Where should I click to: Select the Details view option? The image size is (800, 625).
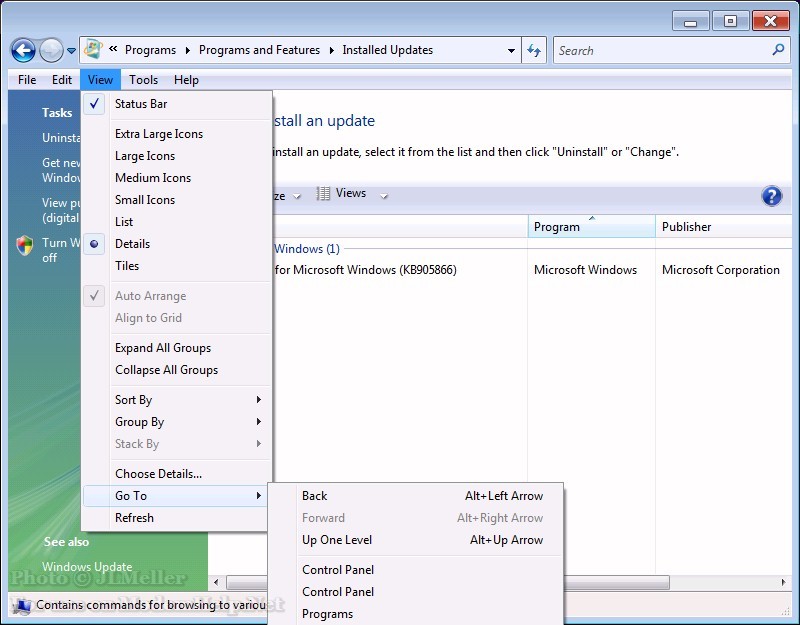(132, 244)
